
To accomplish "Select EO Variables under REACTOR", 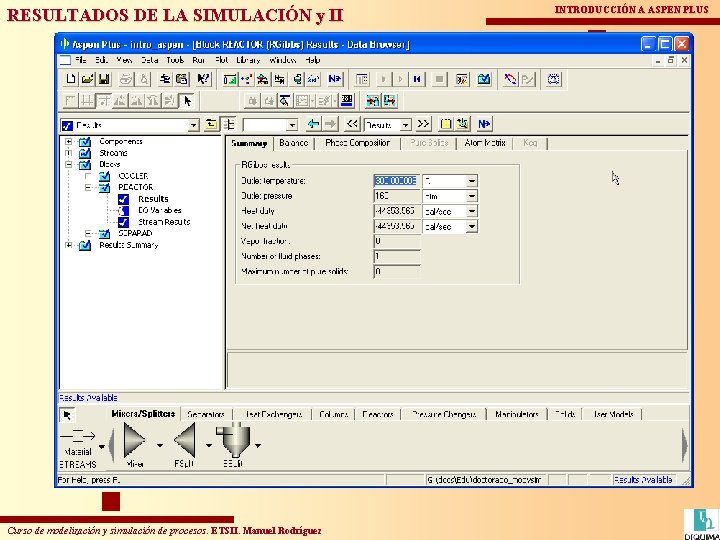I will pos(159,210).
